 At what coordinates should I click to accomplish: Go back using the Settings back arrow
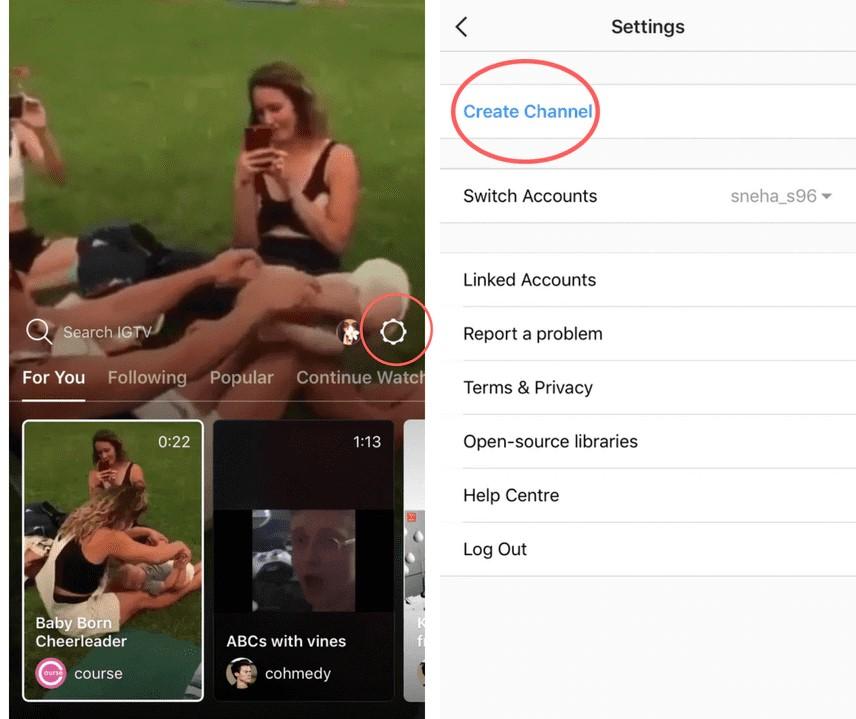tap(461, 26)
